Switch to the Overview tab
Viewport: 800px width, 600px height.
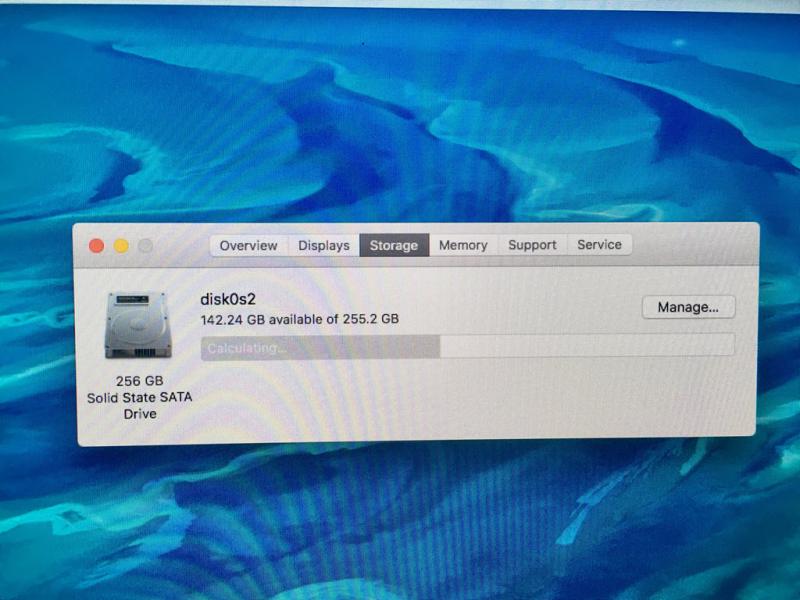(248, 245)
